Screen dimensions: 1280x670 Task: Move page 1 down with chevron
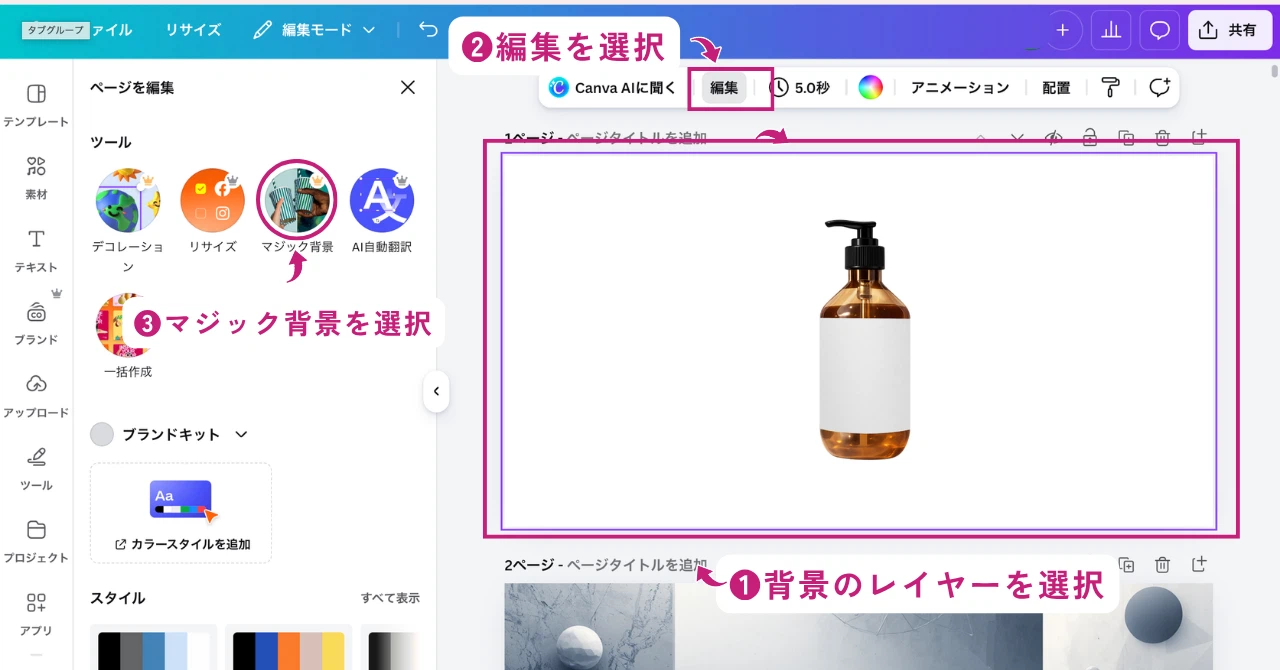point(1017,138)
